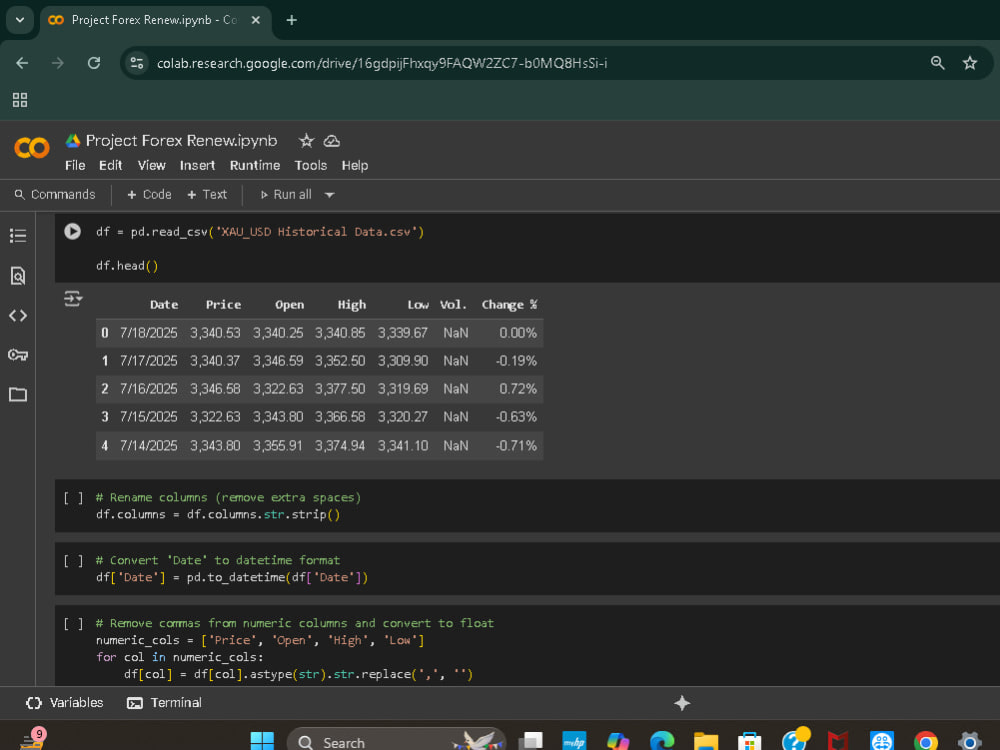Image resolution: width=1000 pixels, height=750 pixels.
Task: Open McAfee app from taskbar
Action: (x=837, y=741)
